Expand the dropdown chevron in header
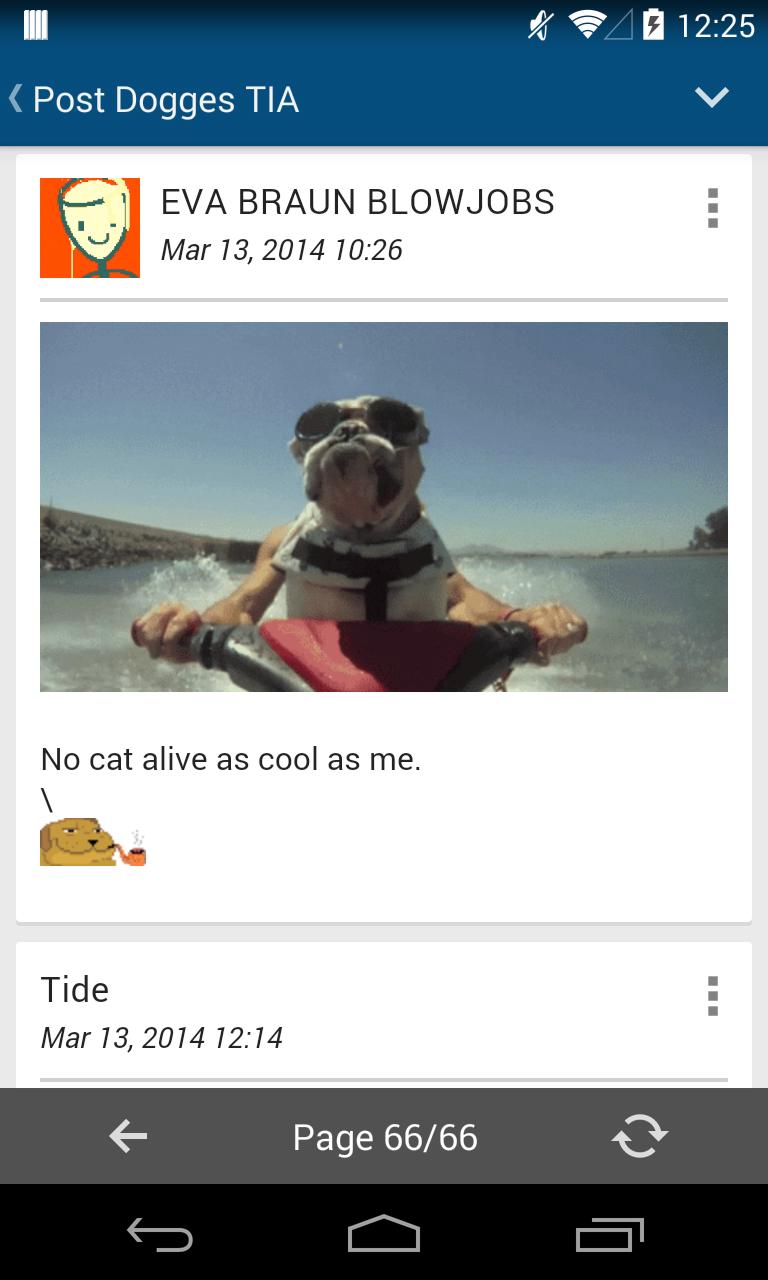The image size is (768, 1280). [x=712, y=97]
